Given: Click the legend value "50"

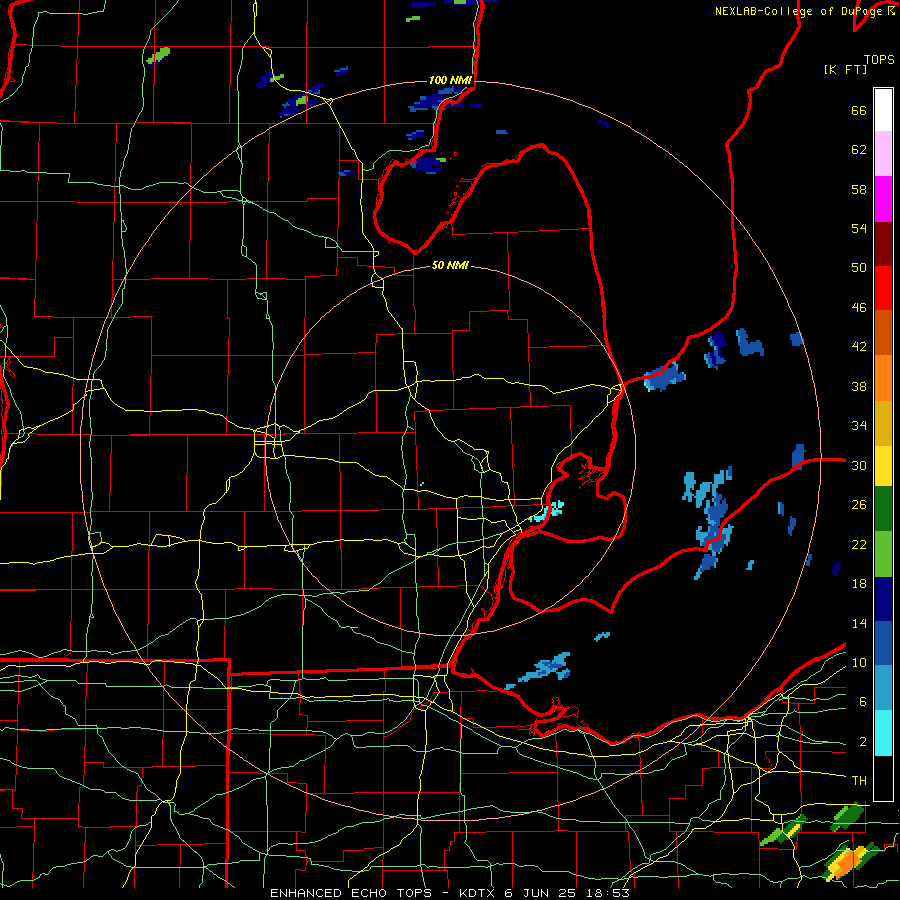Looking at the screenshot, I should [859, 268].
